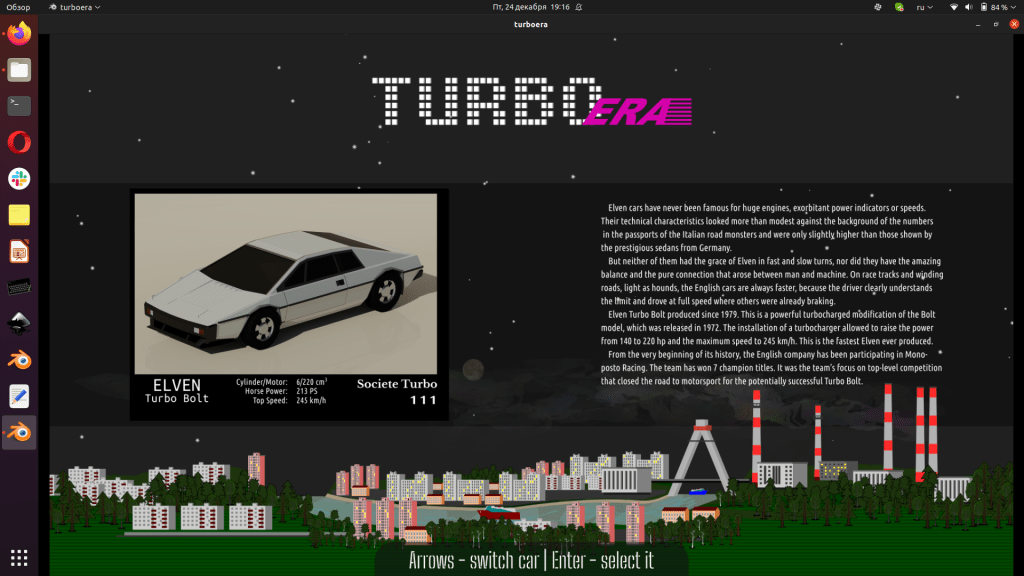Click the Обзор activities menu
The image size is (1024, 576).
[17, 7]
